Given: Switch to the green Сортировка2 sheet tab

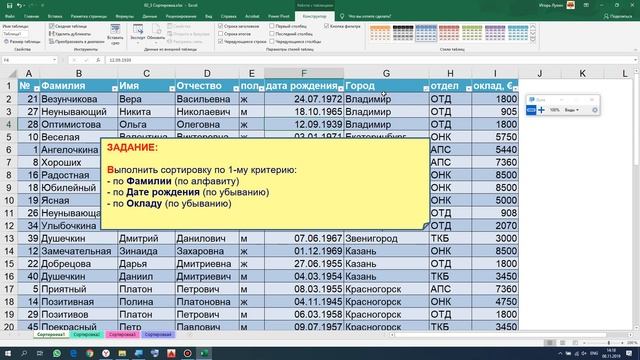Looking at the screenshot, I should pyautogui.click(x=87, y=335).
